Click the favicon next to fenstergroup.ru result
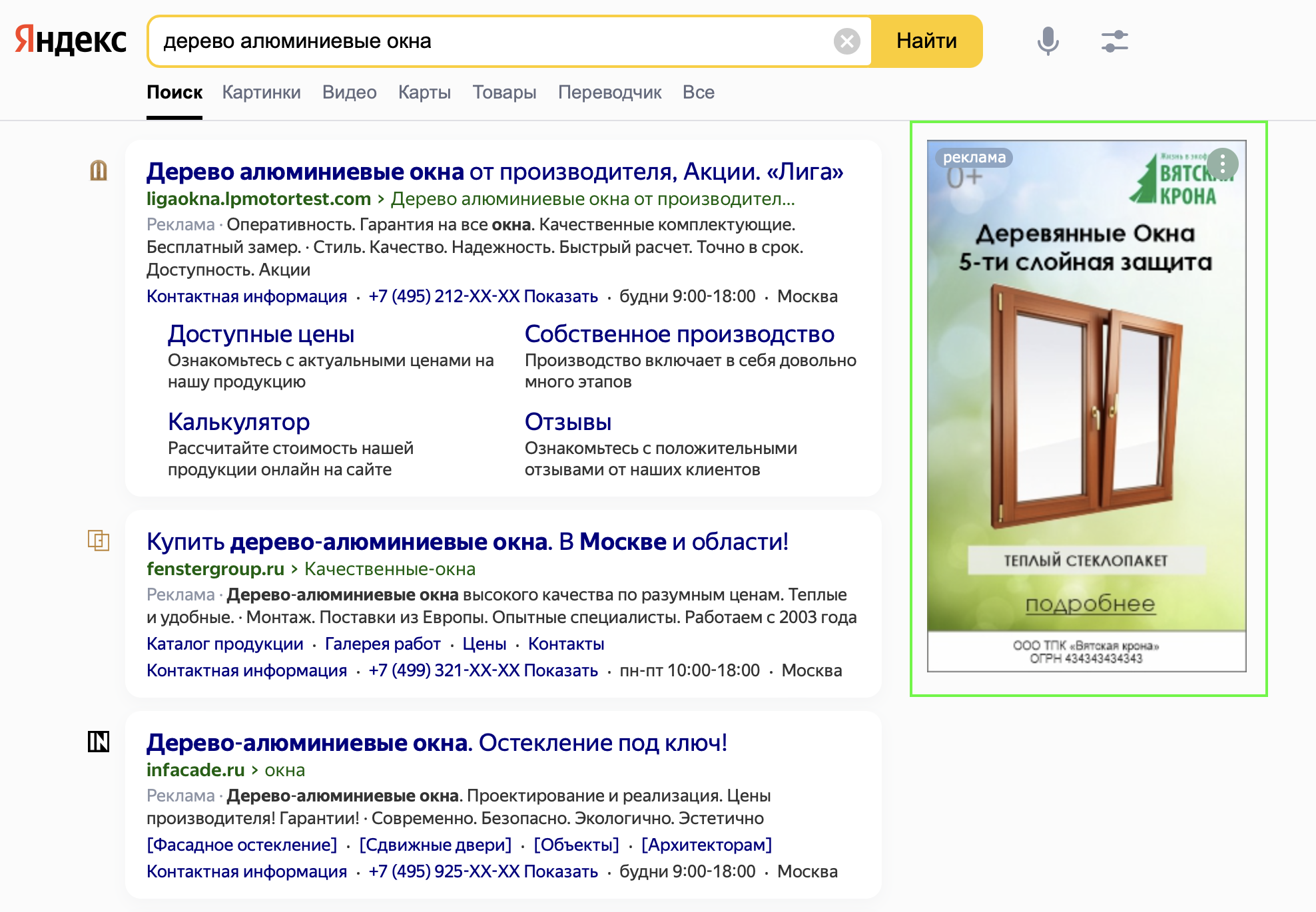The image size is (1316, 912). [99, 541]
